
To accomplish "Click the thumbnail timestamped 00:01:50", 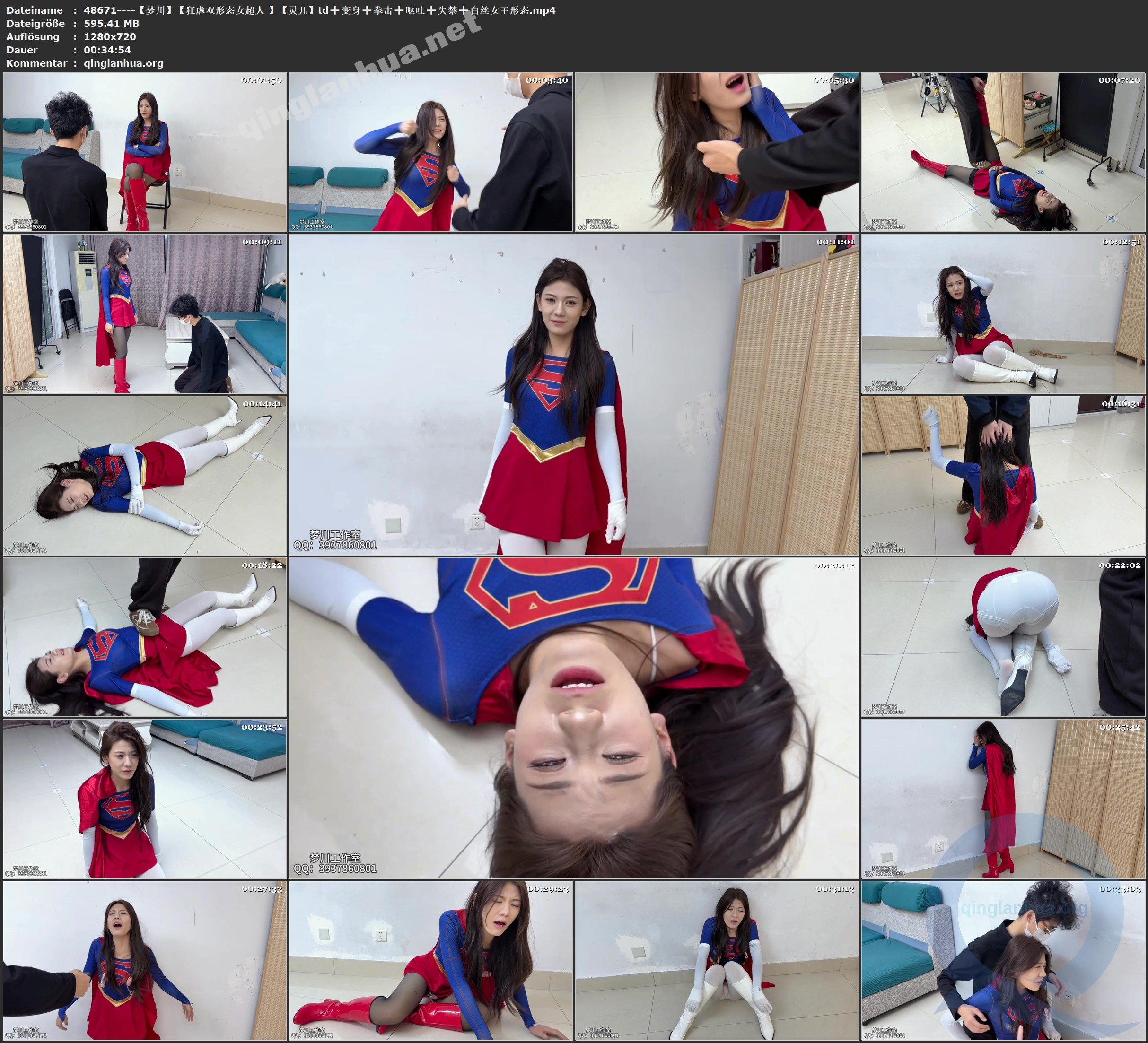I will coord(145,152).
